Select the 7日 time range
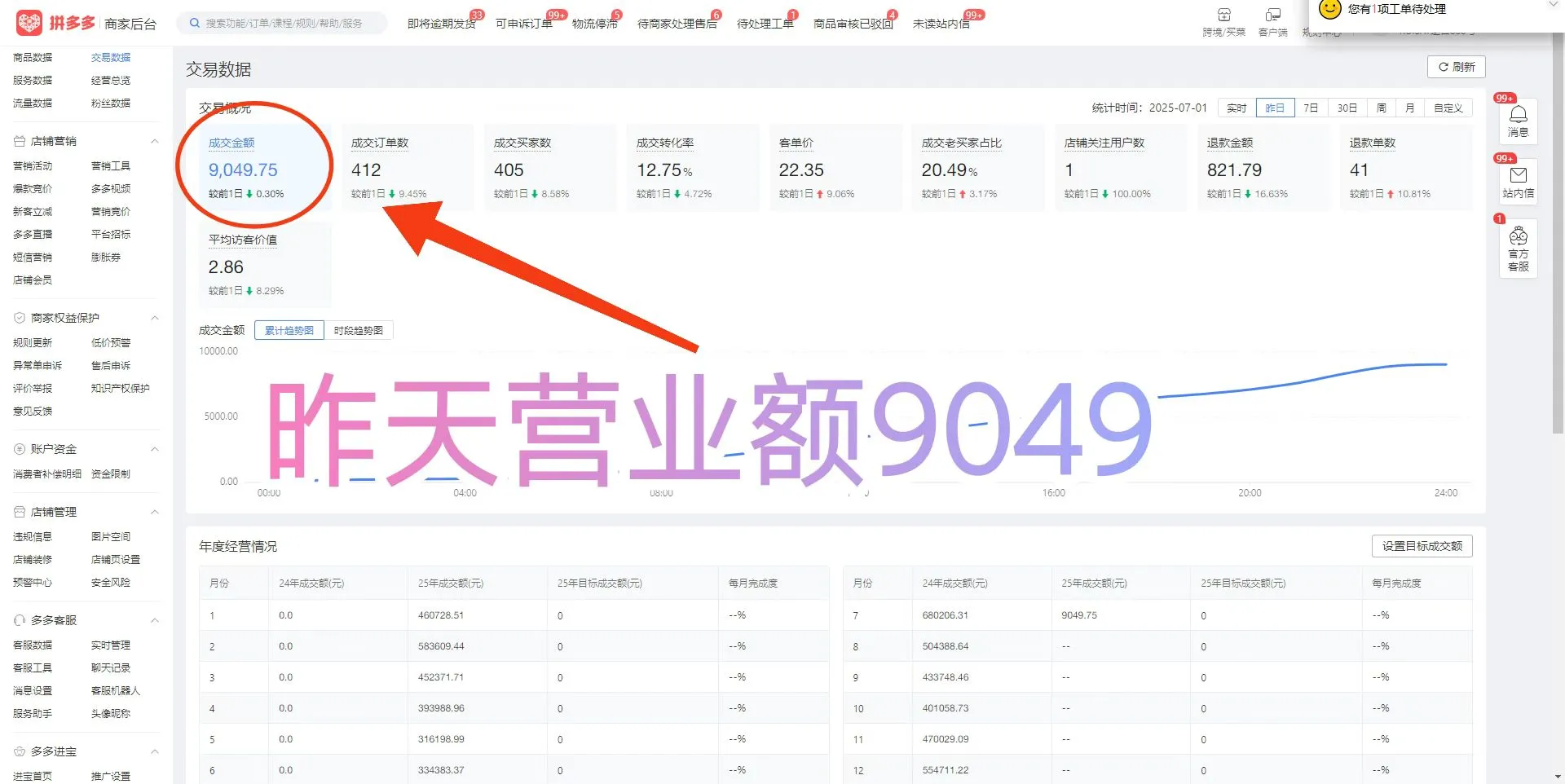 tap(1311, 108)
